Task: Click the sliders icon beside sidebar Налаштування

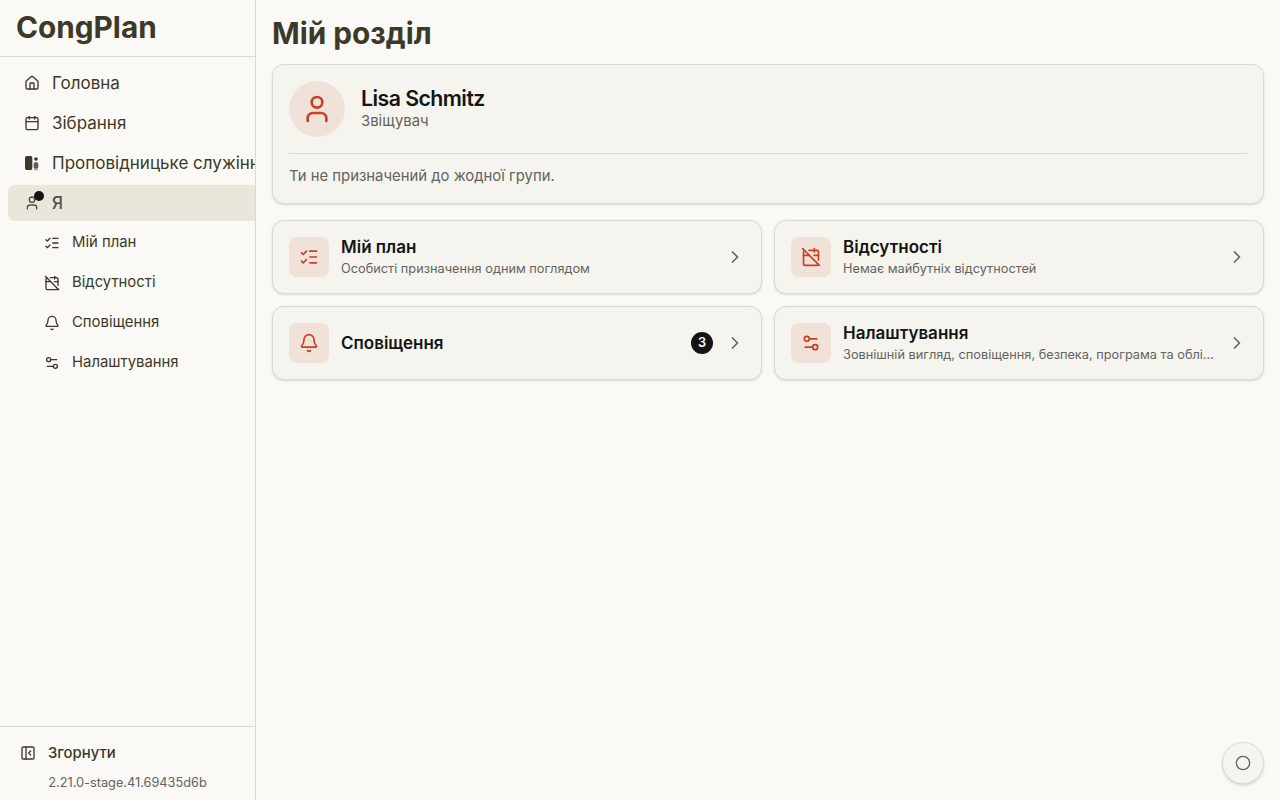Action: [x=52, y=362]
